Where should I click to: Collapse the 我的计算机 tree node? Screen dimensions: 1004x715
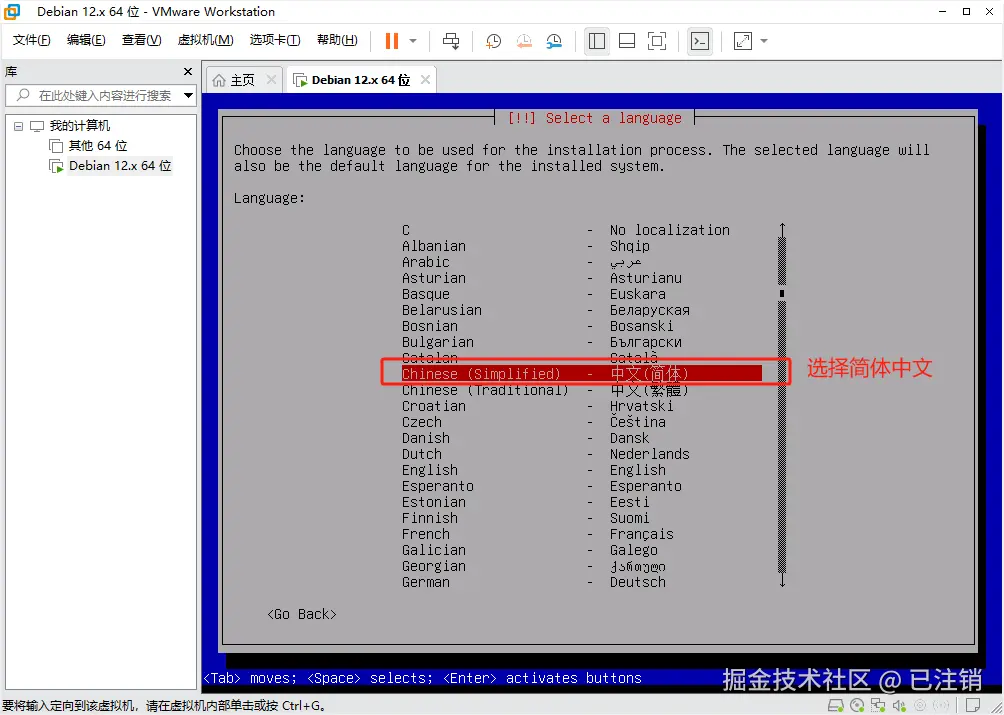coord(16,124)
